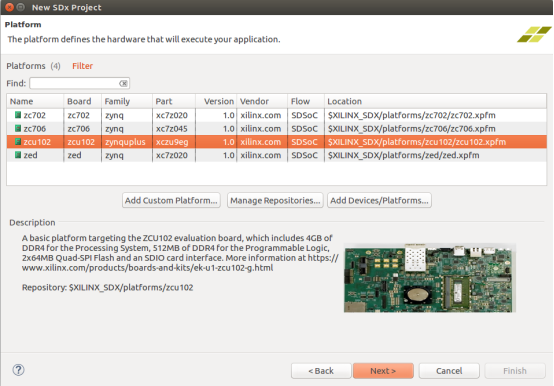
Task: Sort by the Board column header
Action: coord(82,101)
